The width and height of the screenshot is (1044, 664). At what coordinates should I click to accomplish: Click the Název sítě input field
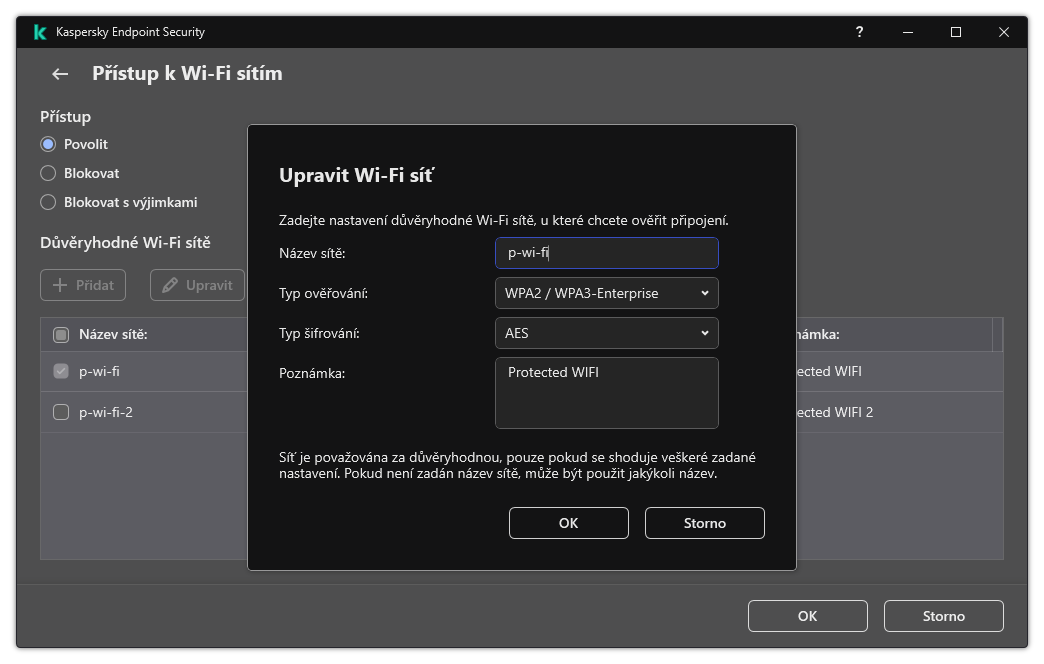click(x=607, y=253)
